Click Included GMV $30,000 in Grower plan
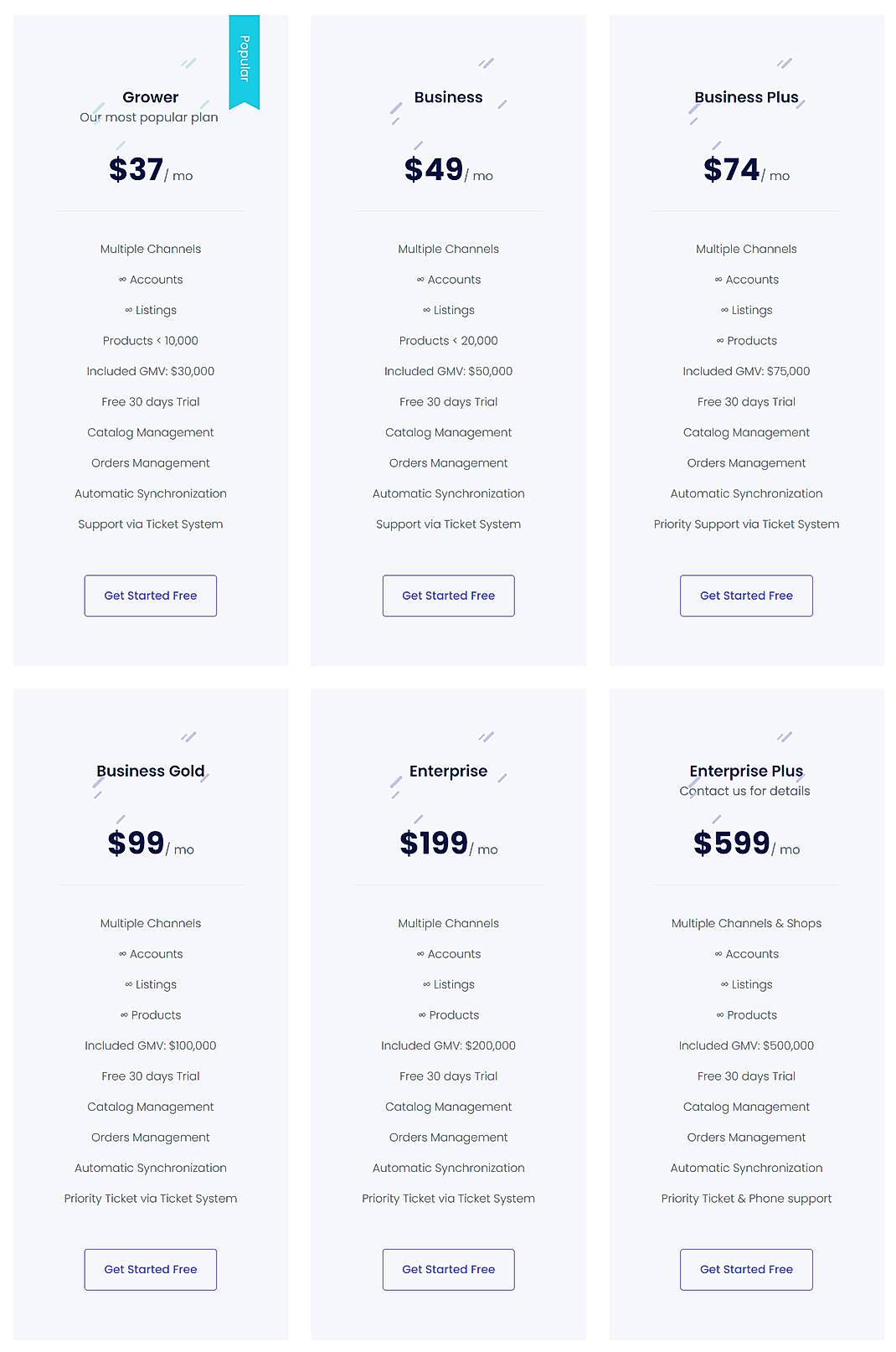This screenshot has height=1352, width=896. [150, 371]
